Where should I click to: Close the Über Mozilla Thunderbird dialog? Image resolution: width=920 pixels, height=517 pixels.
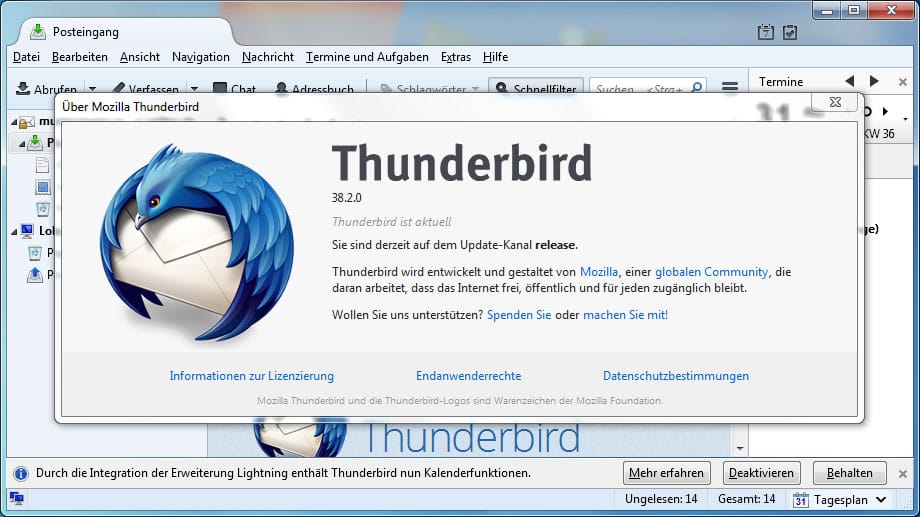click(x=836, y=102)
